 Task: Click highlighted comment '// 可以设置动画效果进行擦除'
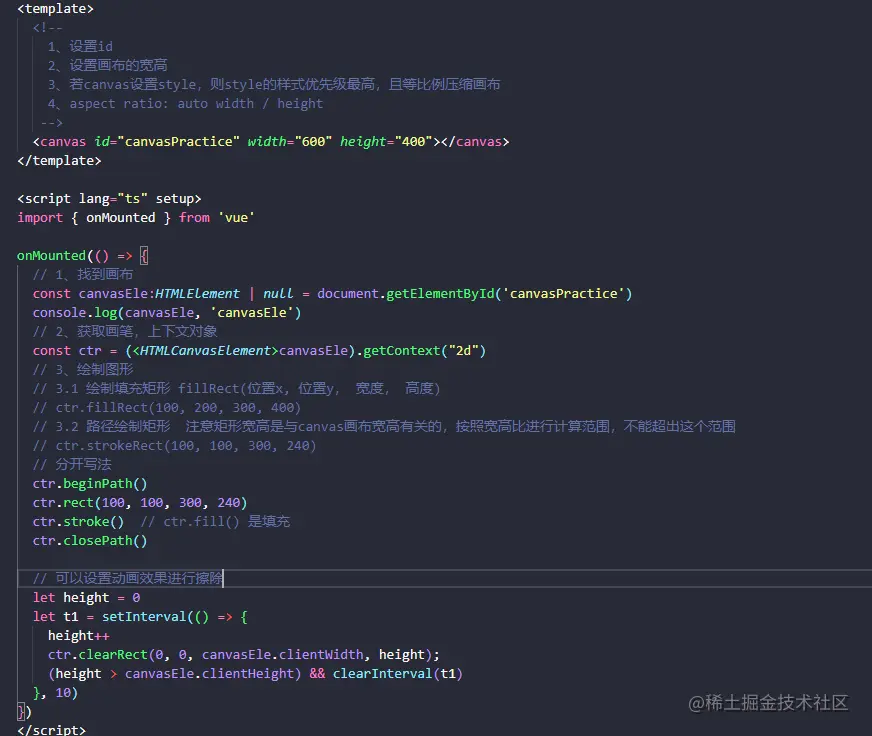point(127,579)
